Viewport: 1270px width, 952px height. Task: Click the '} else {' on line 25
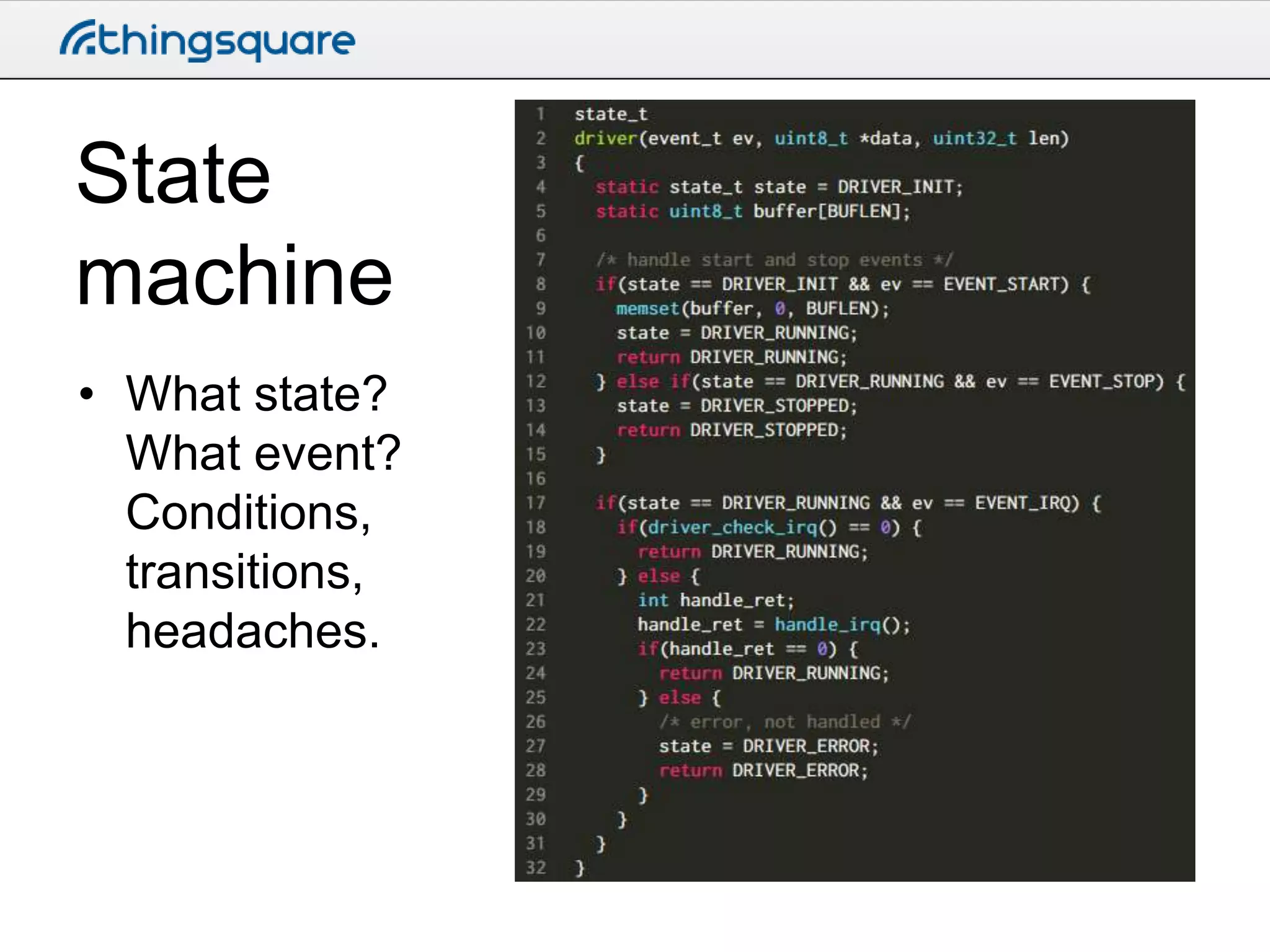coord(679,697)
